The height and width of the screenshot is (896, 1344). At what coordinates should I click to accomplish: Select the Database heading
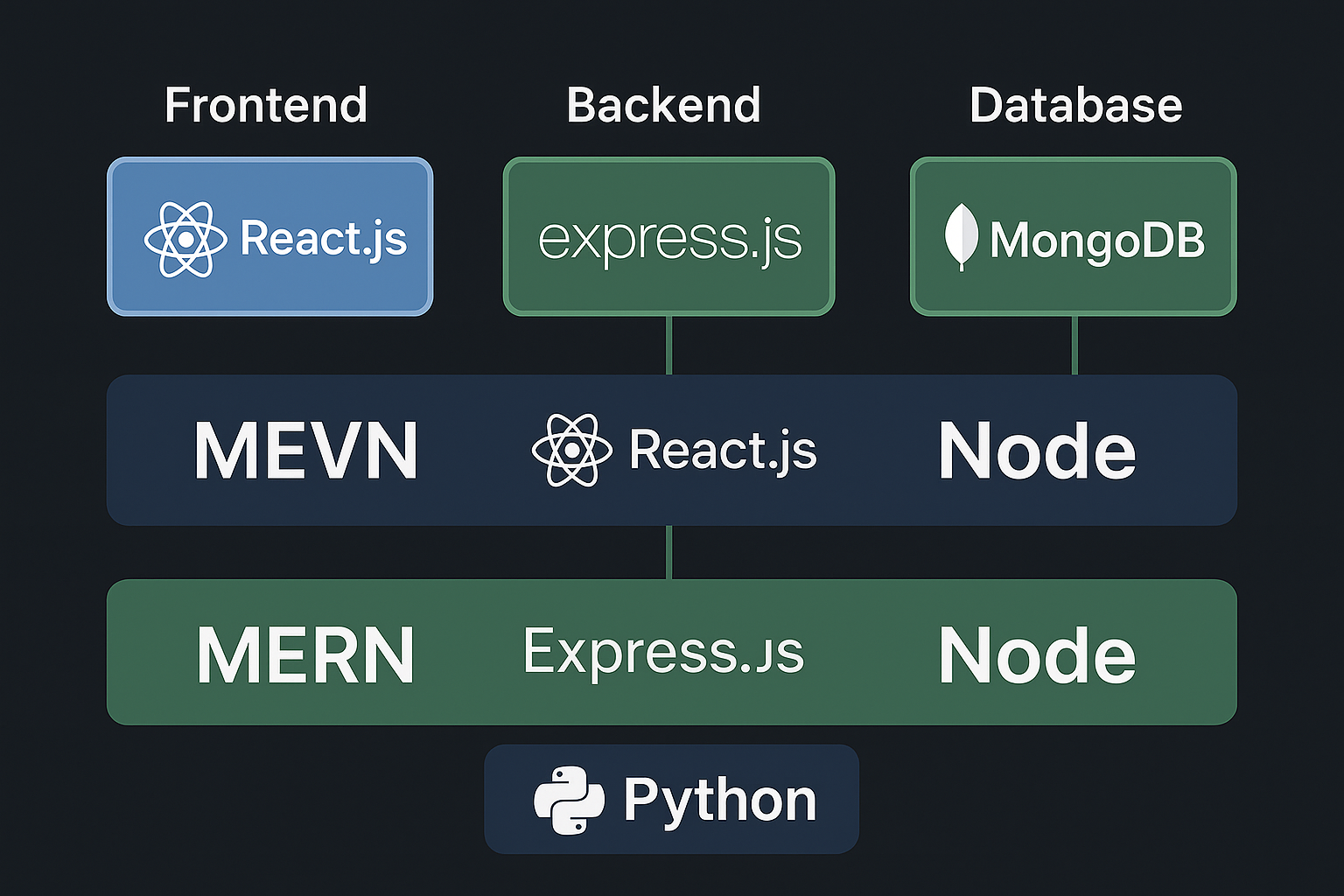pos(1075,106)
